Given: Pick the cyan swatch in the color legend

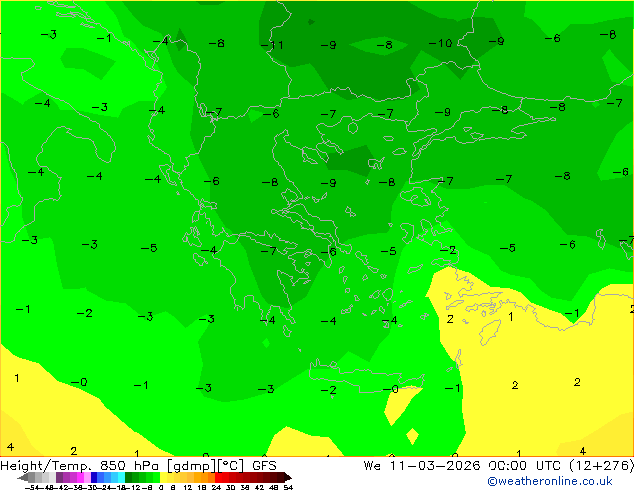Looking at the screenshot, I should [x=121, y=477].
